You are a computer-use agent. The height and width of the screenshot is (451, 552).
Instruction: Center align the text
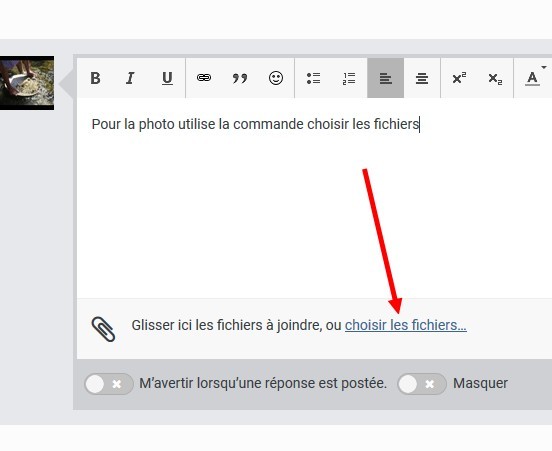tap(422, 78)
